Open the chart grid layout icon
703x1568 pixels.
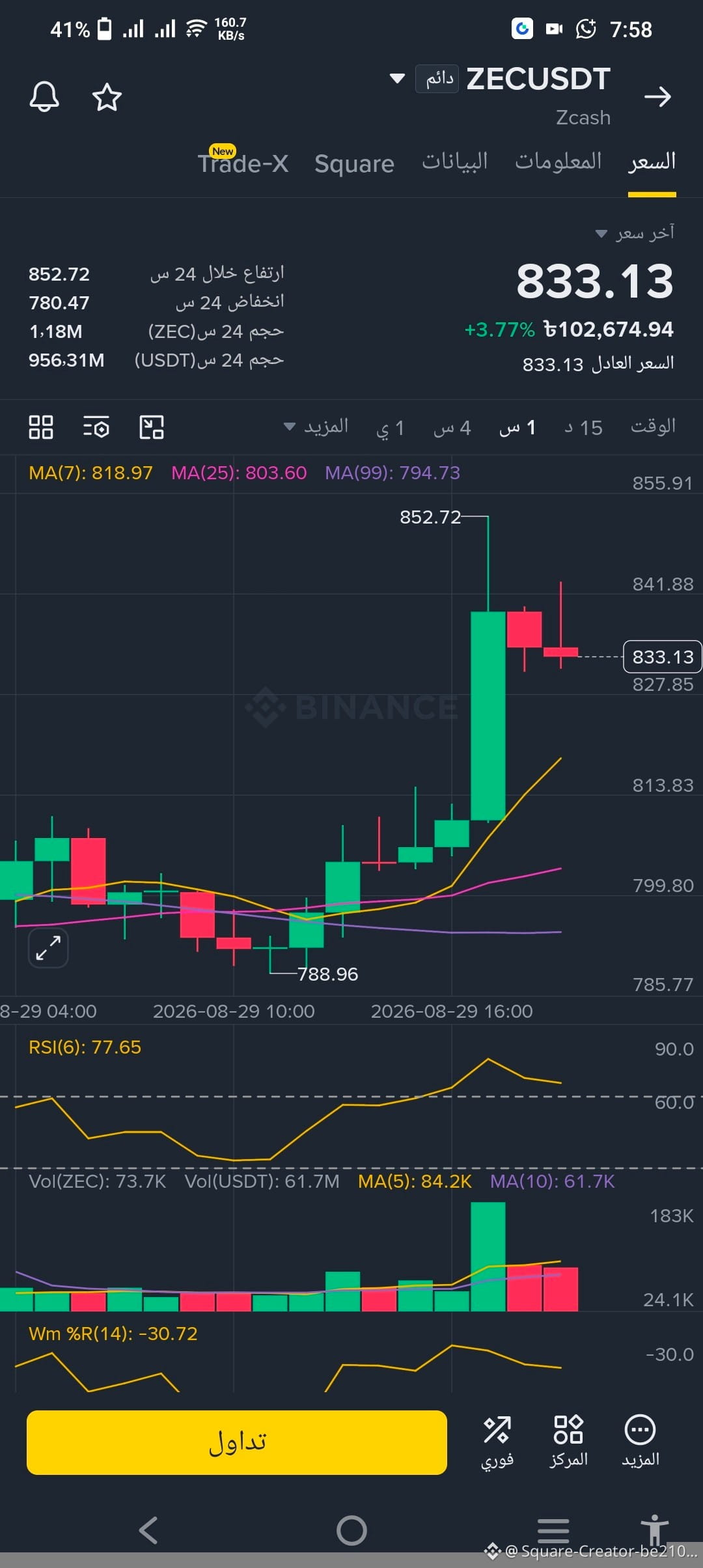pos(41,427)
